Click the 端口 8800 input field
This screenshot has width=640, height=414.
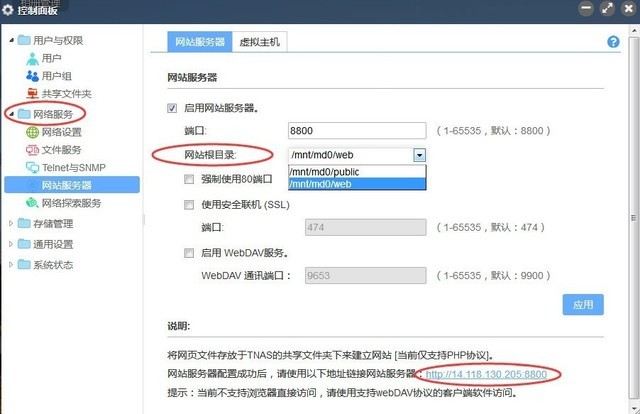pos(357,131)
